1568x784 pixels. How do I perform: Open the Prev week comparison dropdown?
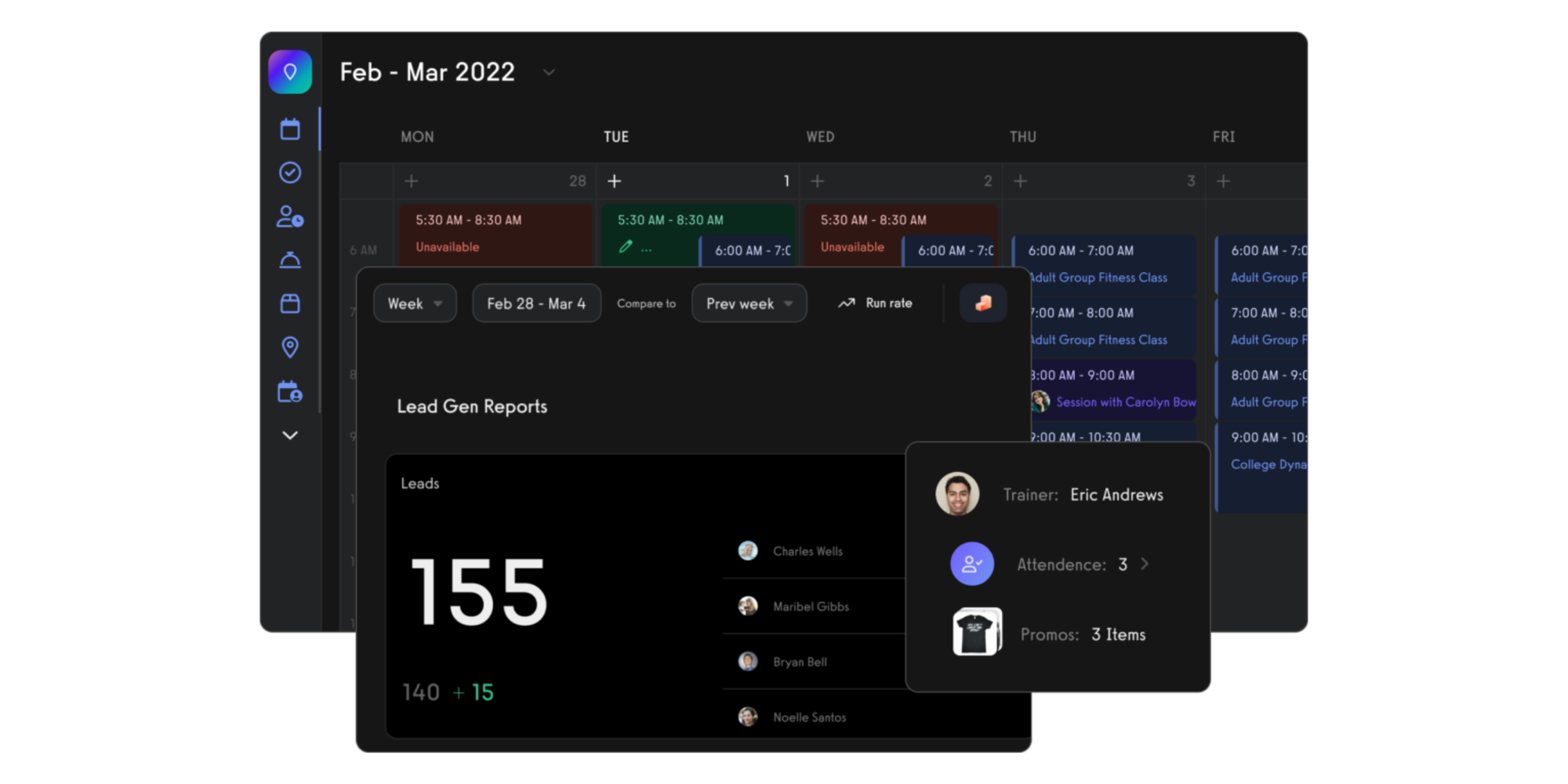[749, 303]
